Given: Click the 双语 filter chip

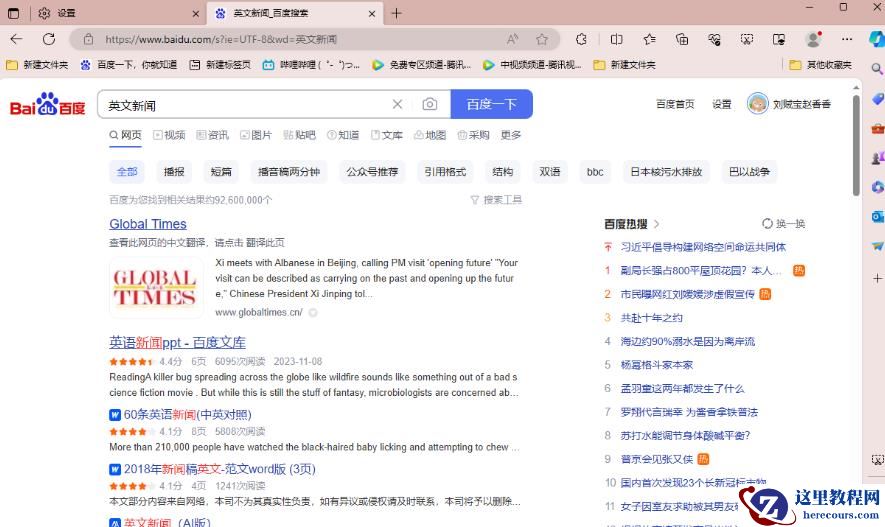Looking at the screenshot, I should 550,172.
